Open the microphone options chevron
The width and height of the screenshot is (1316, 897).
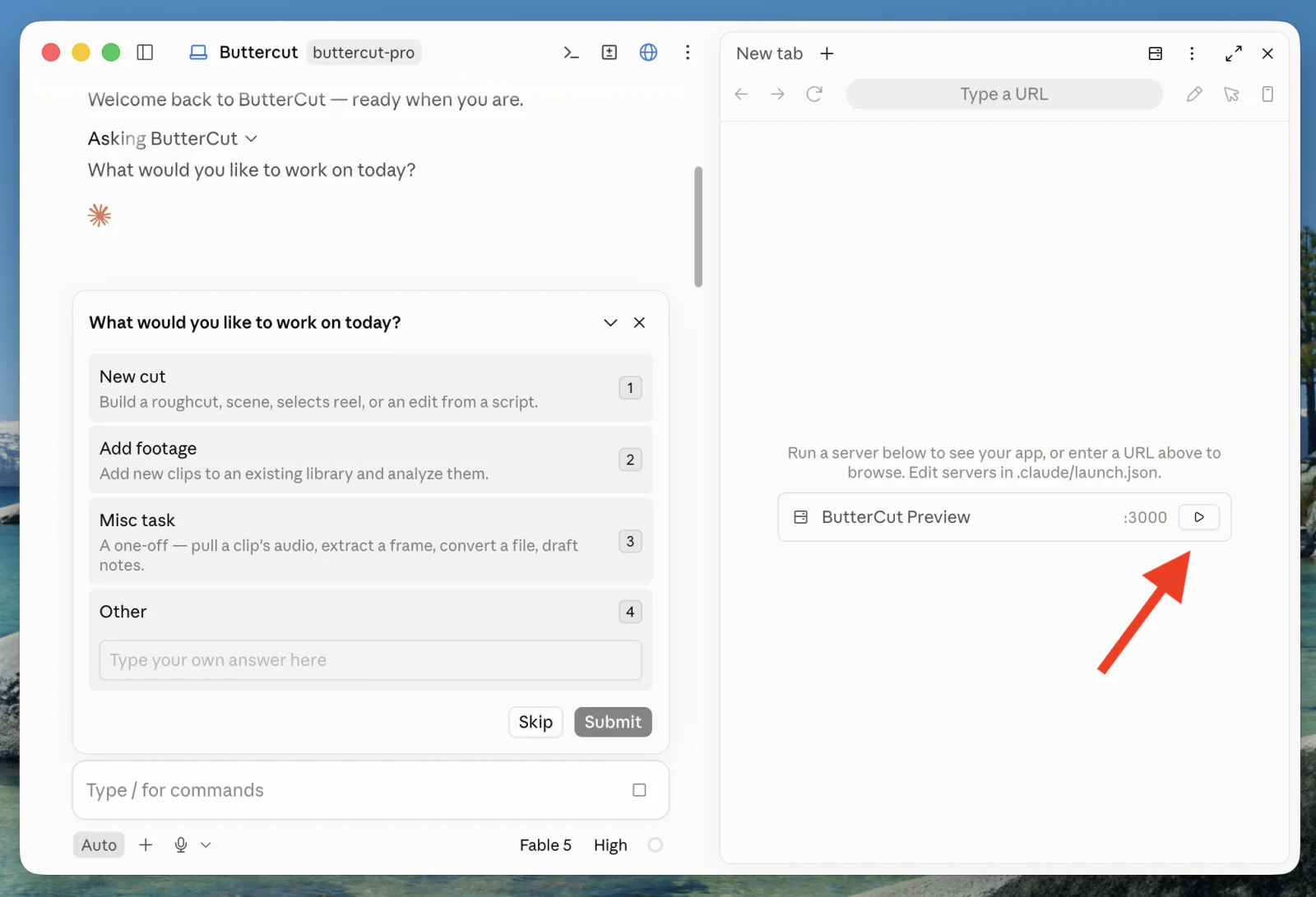point(206,844)
